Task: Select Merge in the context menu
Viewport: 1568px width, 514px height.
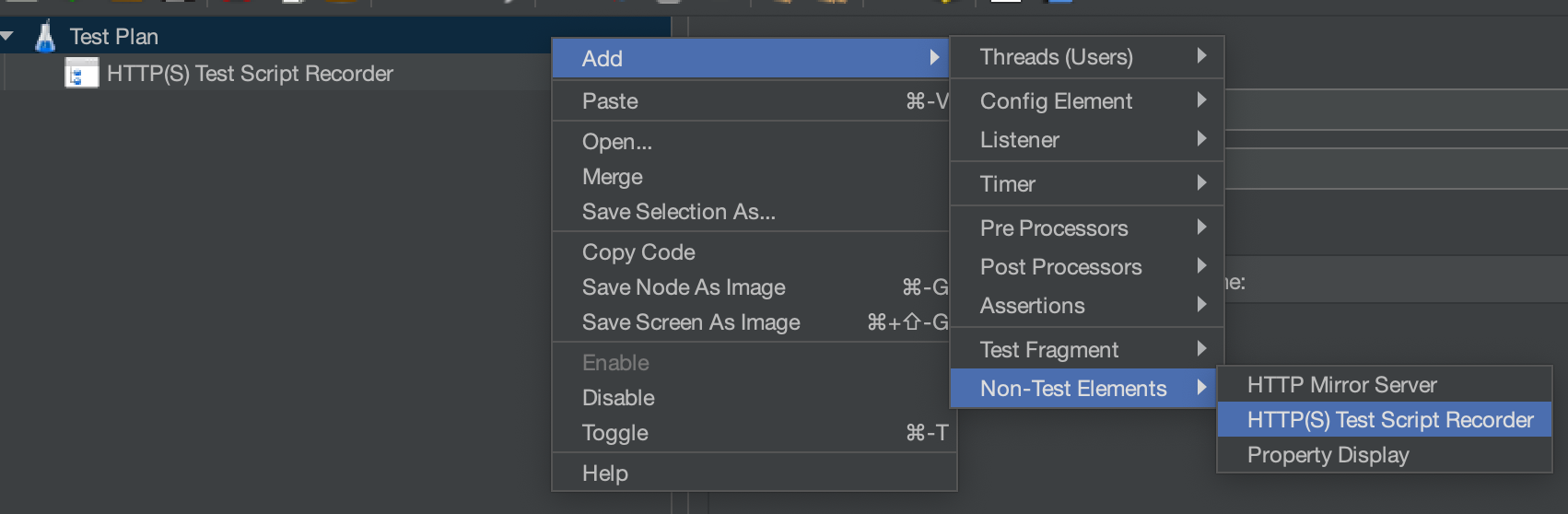Action: [x=613, y=177]
